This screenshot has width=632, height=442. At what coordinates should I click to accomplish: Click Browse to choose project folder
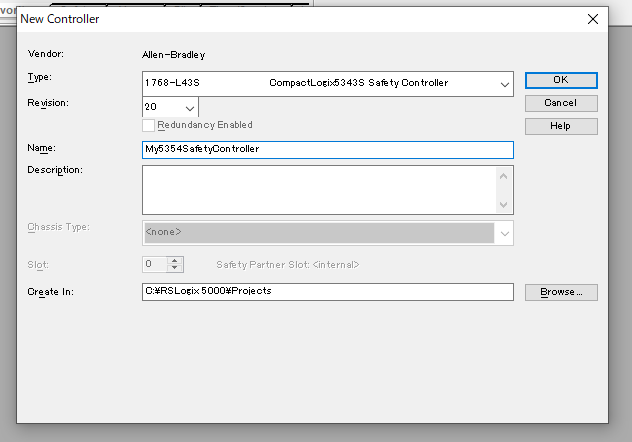[x=561, y=292]
